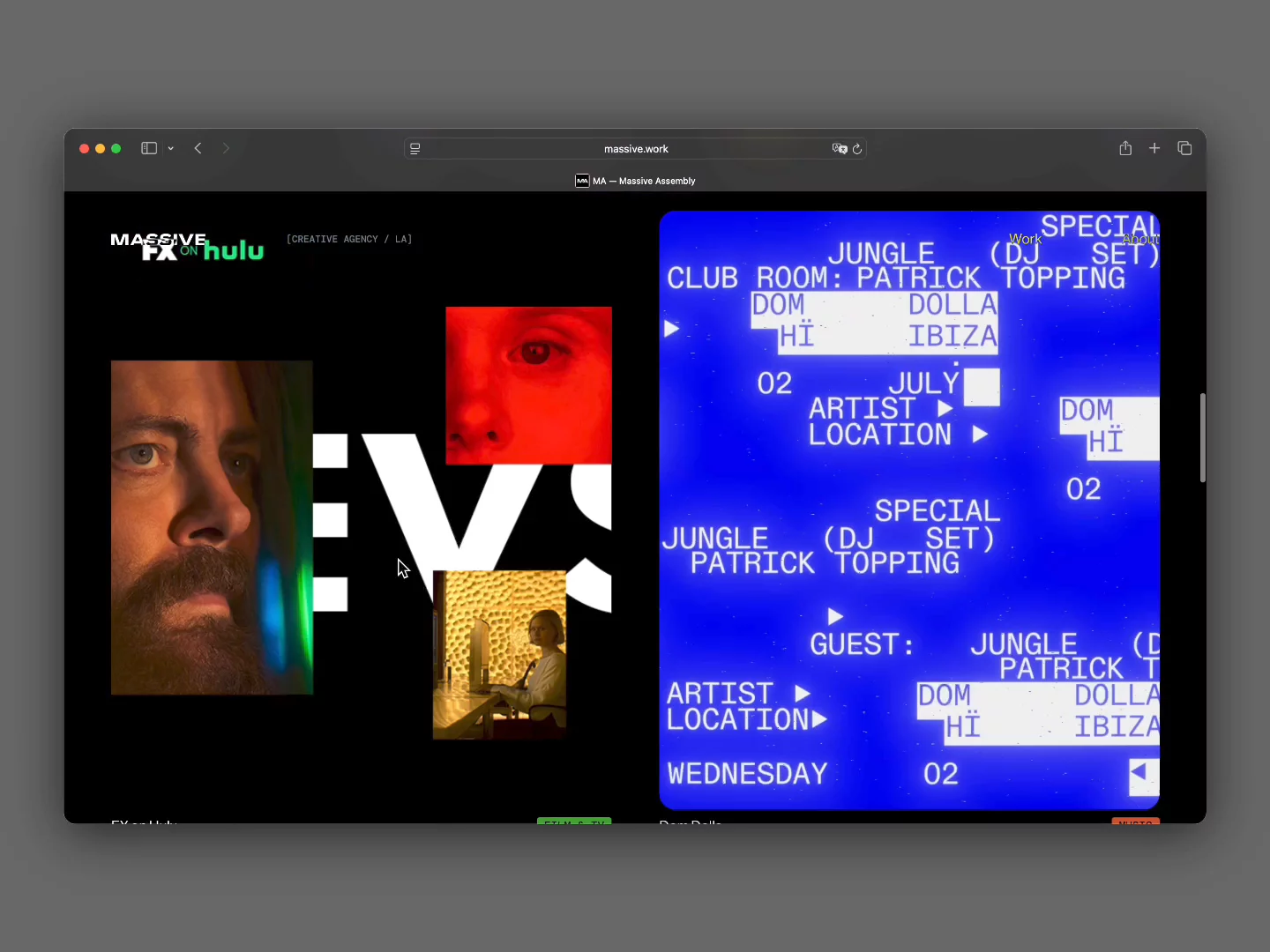Click the page vertical scrollbar
The image size is (1270, 952).
pyautogui.click(x=1202, y=437)
